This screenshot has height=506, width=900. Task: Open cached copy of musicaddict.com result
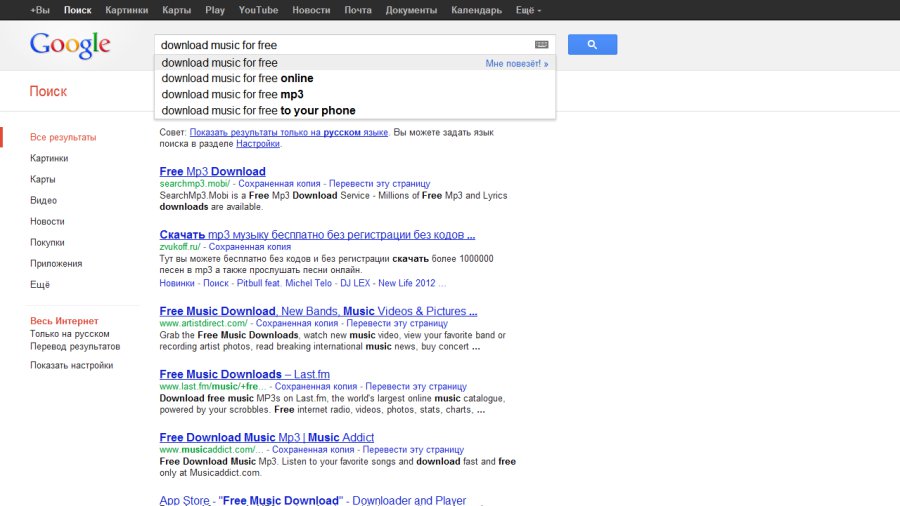coord(313,450)
